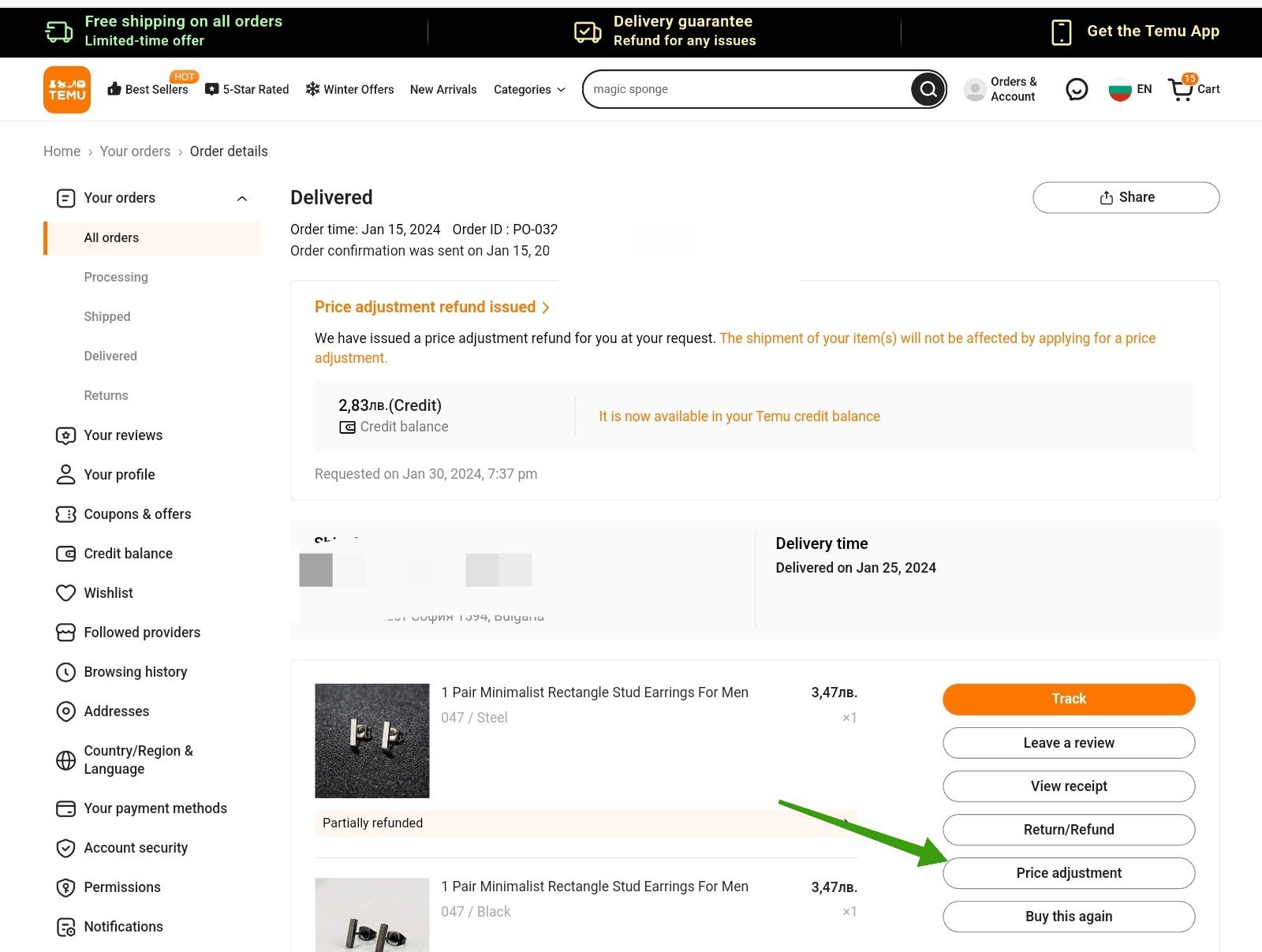Open Wishlist from the sidebar
Image resolution: width=1262 pixels, height=952 pixels.
108,593
